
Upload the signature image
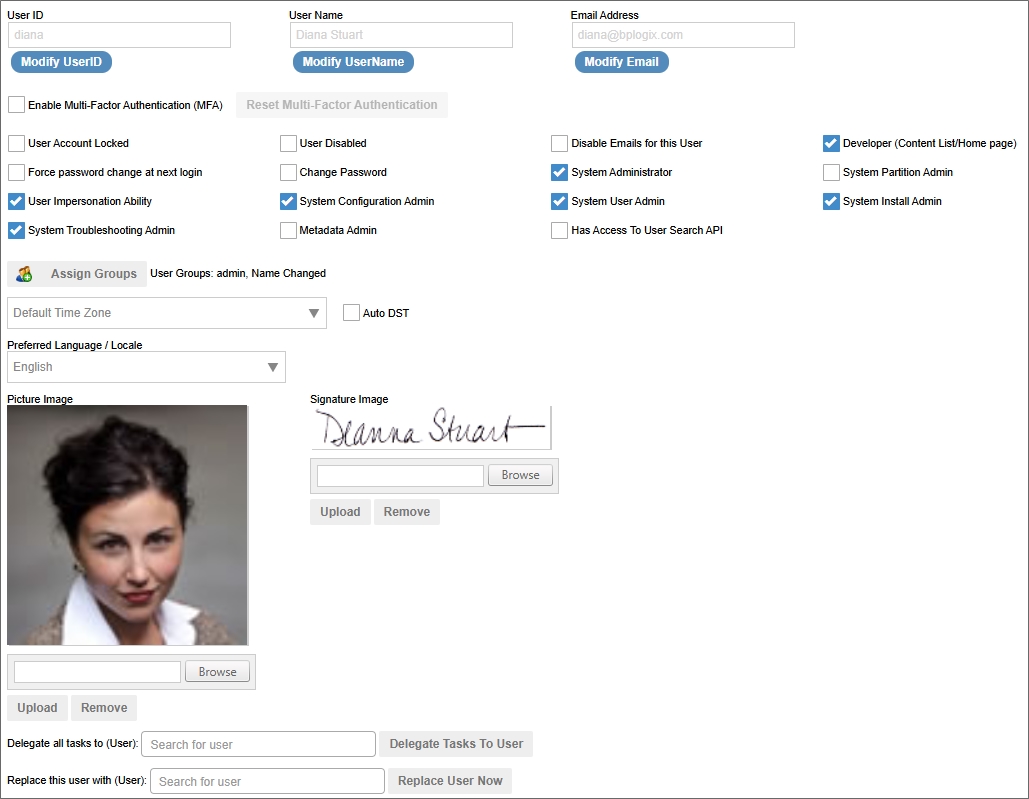pyautogui.click(x=340, y=512)
